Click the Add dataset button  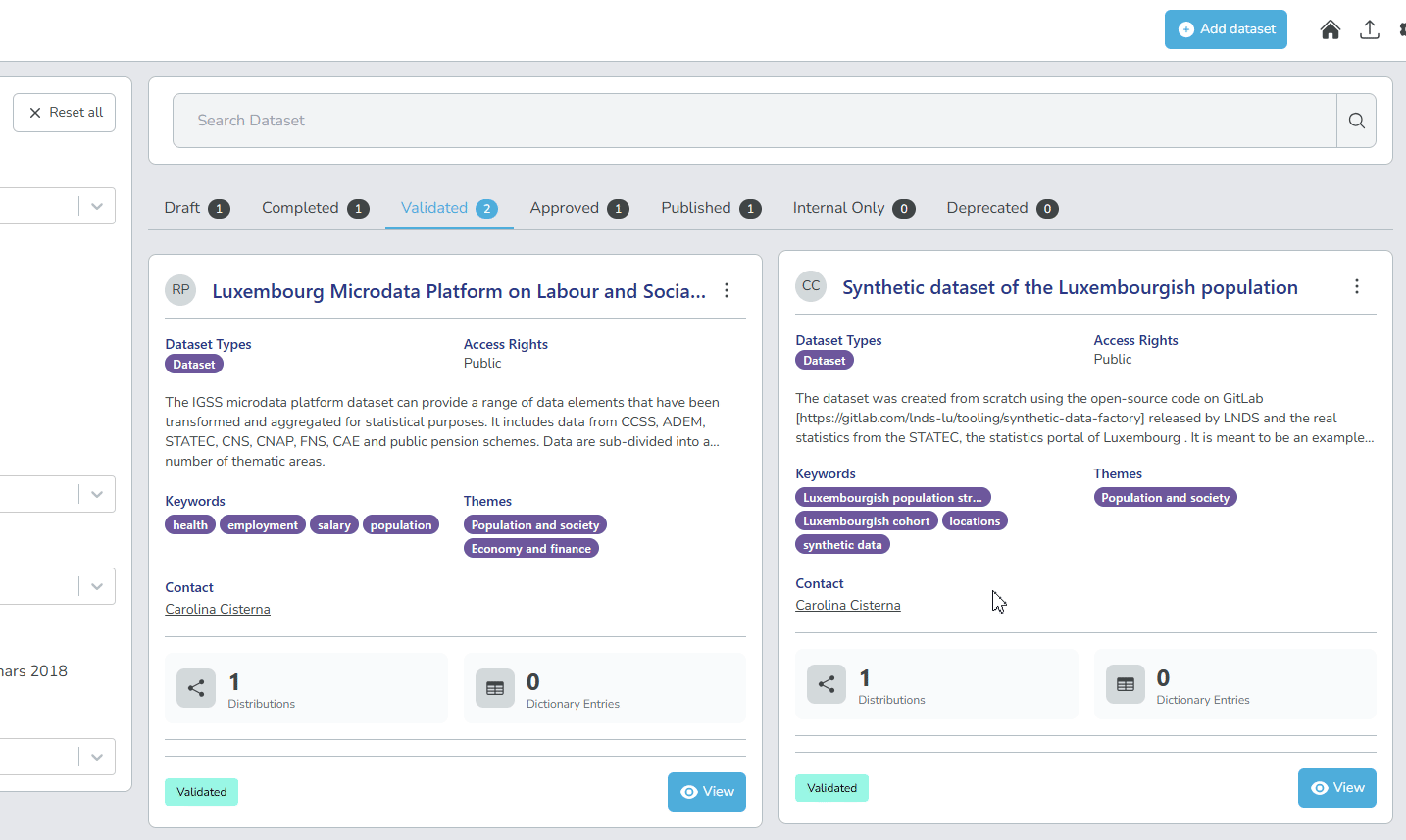pyautogui.click(x=1226, y=29)
